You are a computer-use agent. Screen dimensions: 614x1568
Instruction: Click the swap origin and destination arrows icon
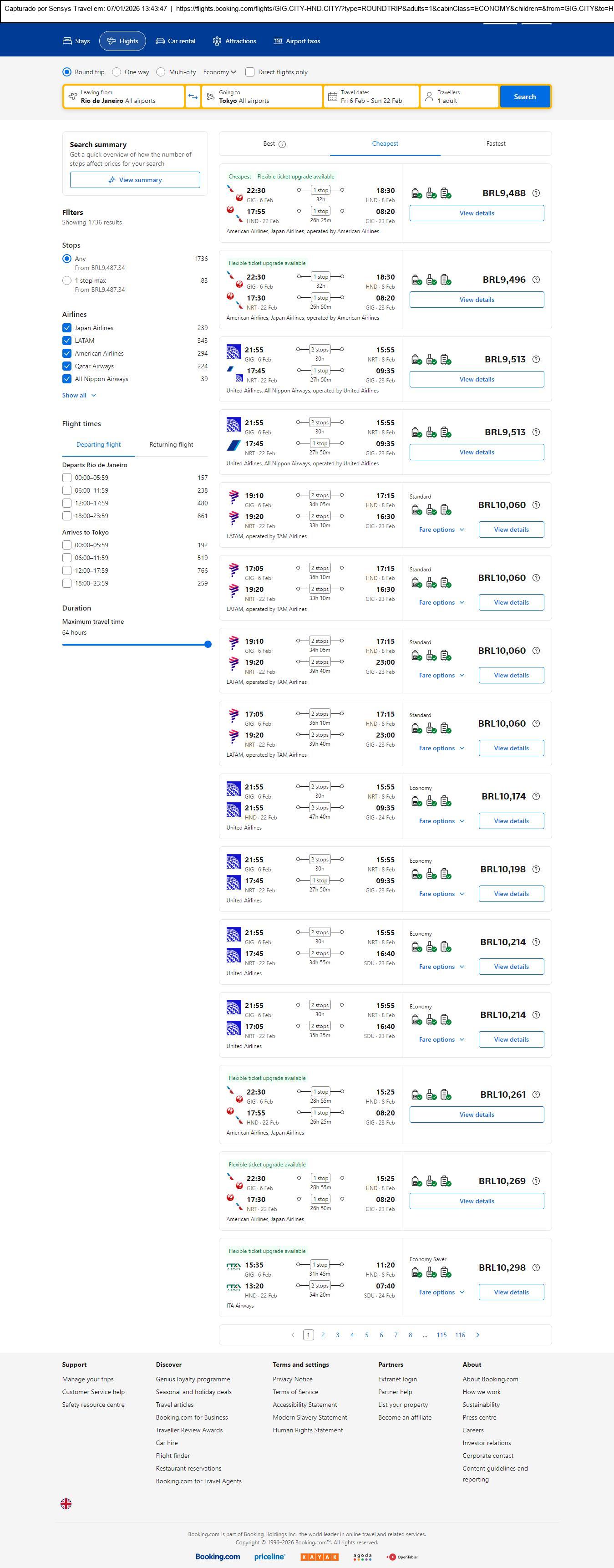coord(193,97)
